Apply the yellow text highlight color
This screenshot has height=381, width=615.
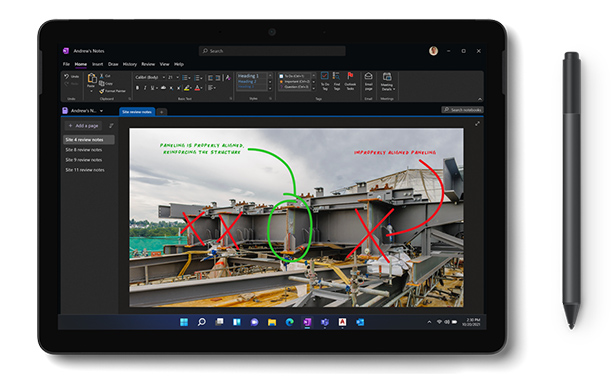point(187,88)
